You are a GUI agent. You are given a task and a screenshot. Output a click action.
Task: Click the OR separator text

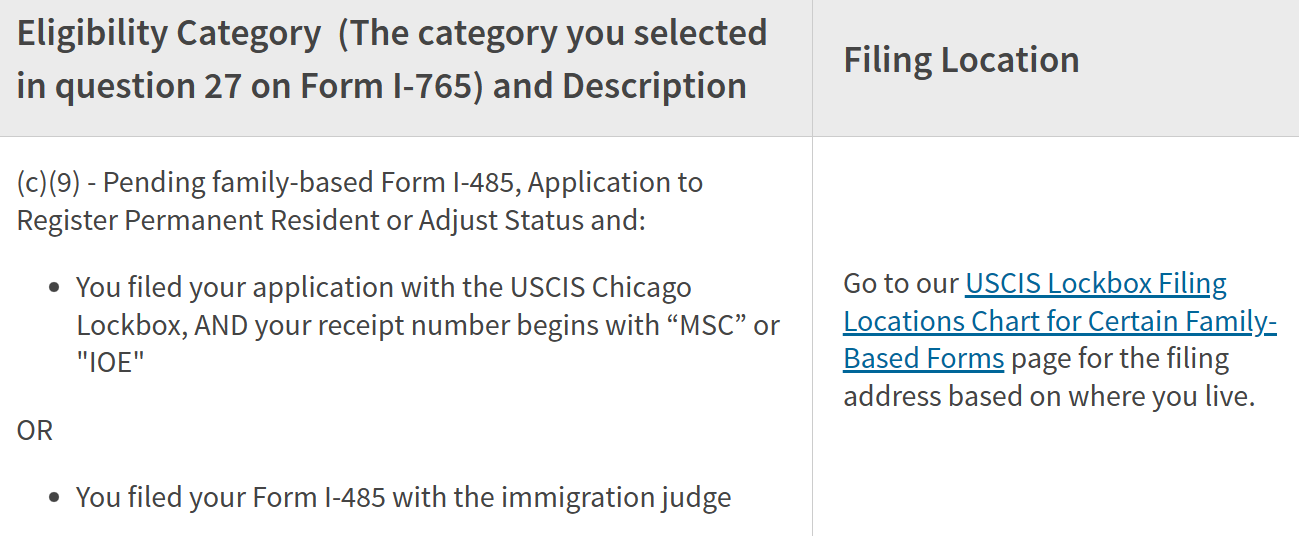click(x=35, y=431)
